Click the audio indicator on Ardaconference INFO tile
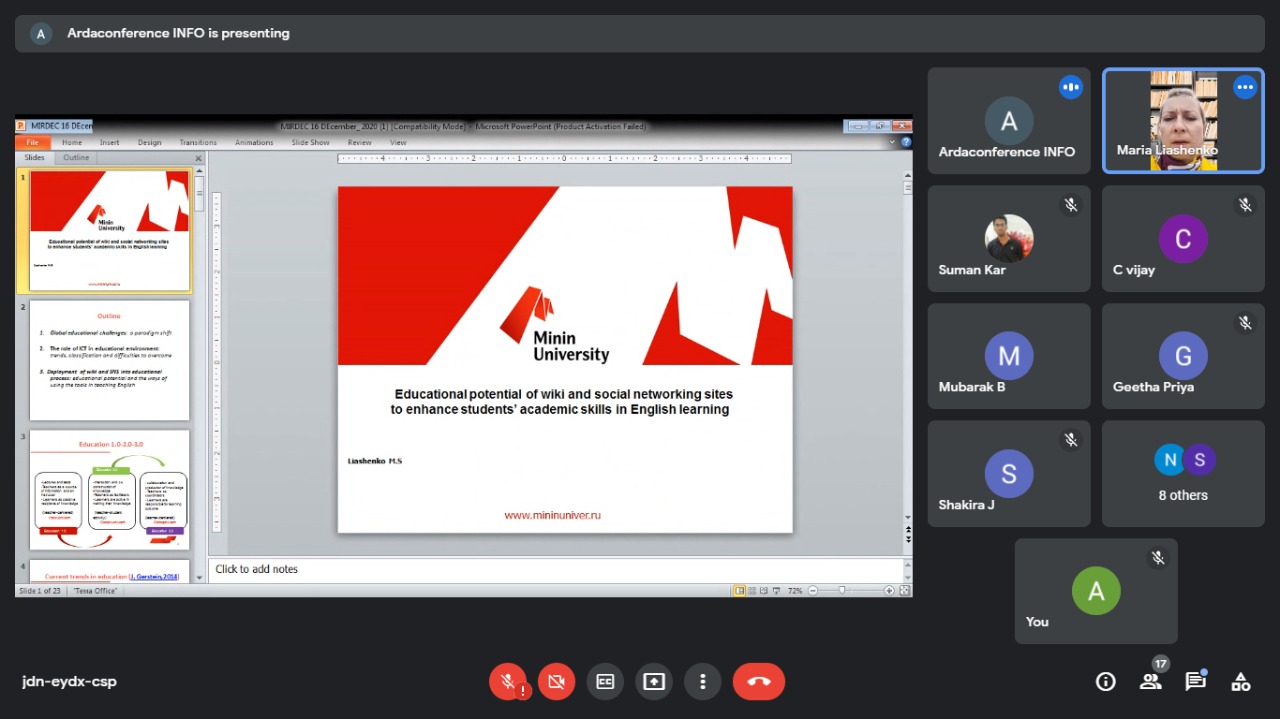1280x719 pixels. pyautogui.click(x=1071, y=87)
